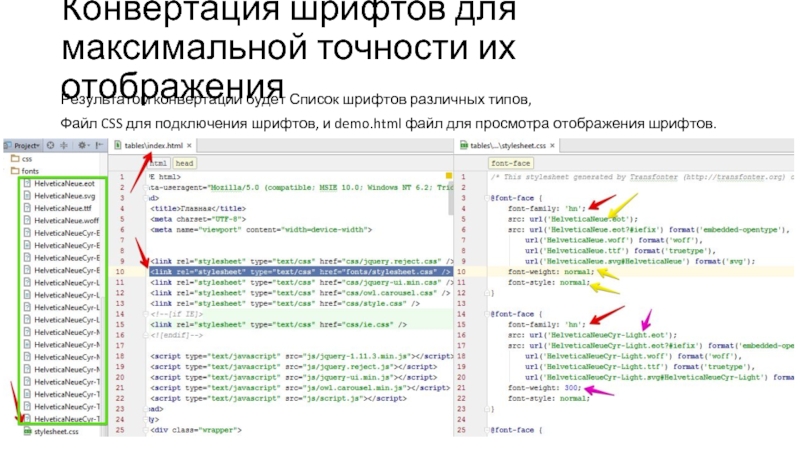Select the css folder in Project tree
Image resolution: width=800 pixels, height=450 pixels.
tap(27, 159)
